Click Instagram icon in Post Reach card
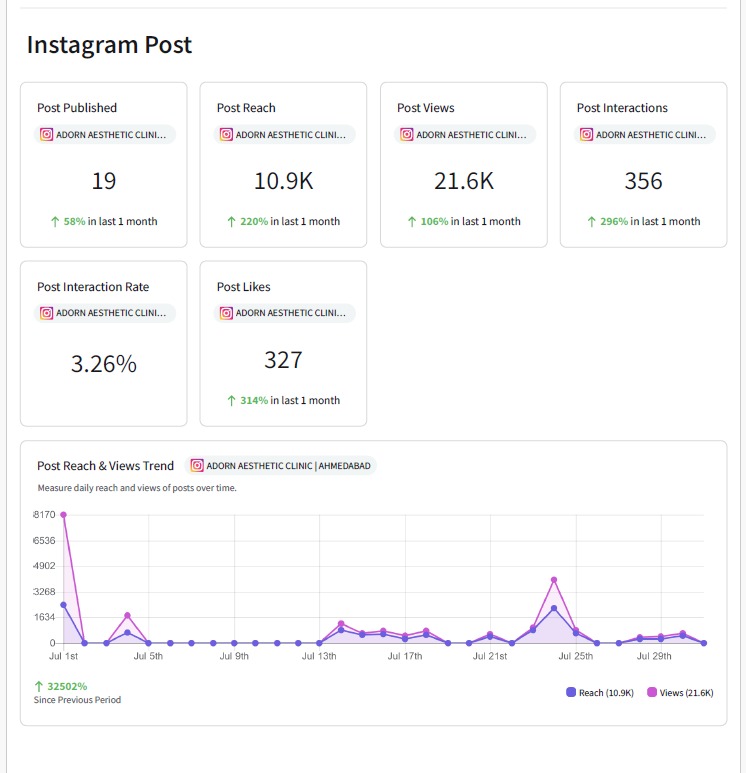Image resolution: width=746 pixels, height=773 pixels. (226, 135)
